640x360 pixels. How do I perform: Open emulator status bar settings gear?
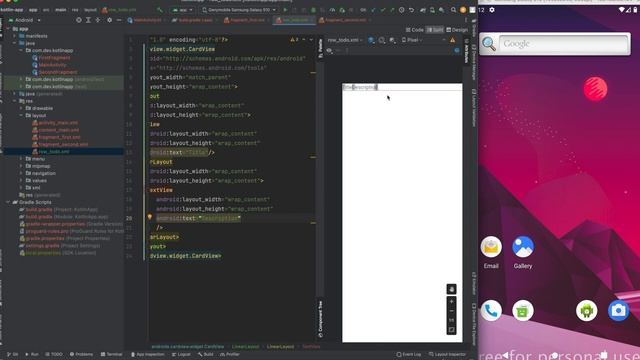[x=492, y=10]
